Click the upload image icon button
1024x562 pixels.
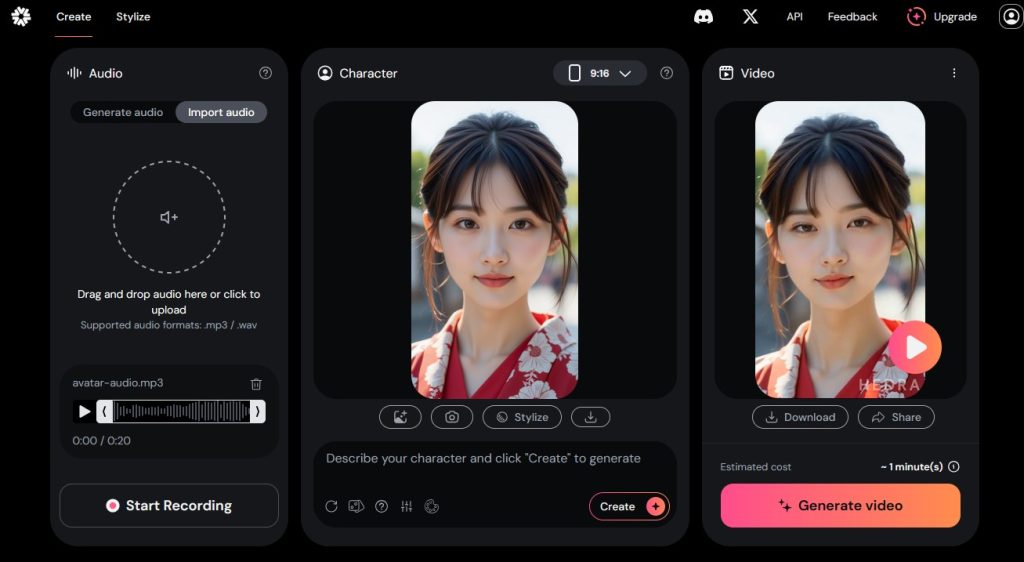coord(400,417)
